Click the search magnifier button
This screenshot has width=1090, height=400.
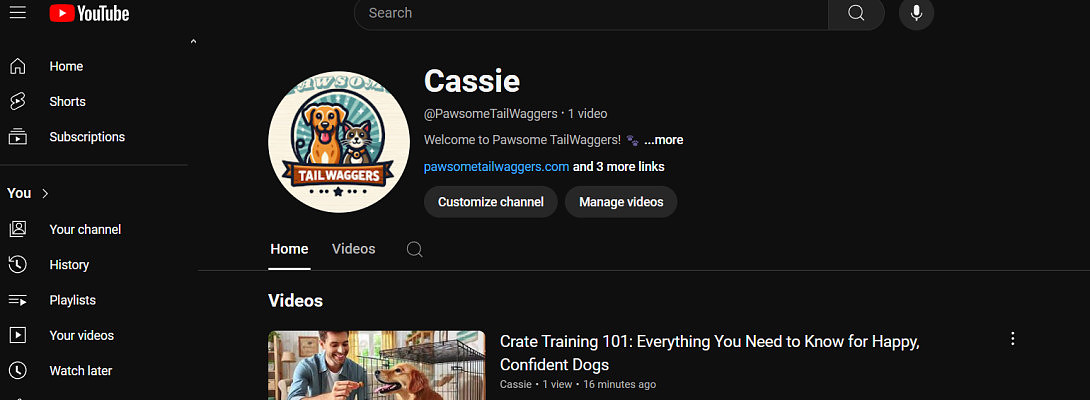(856, 13)
